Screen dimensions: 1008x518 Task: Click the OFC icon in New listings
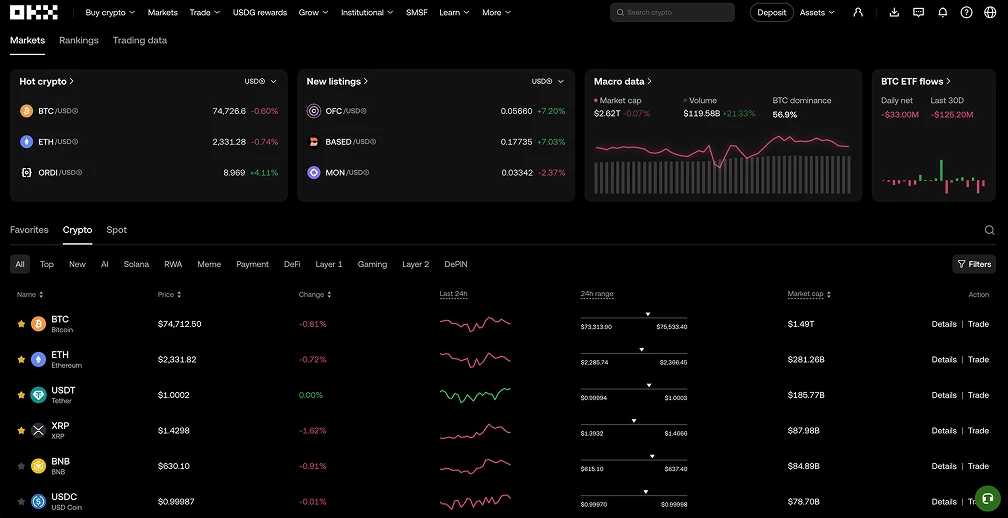pos(314,111)
